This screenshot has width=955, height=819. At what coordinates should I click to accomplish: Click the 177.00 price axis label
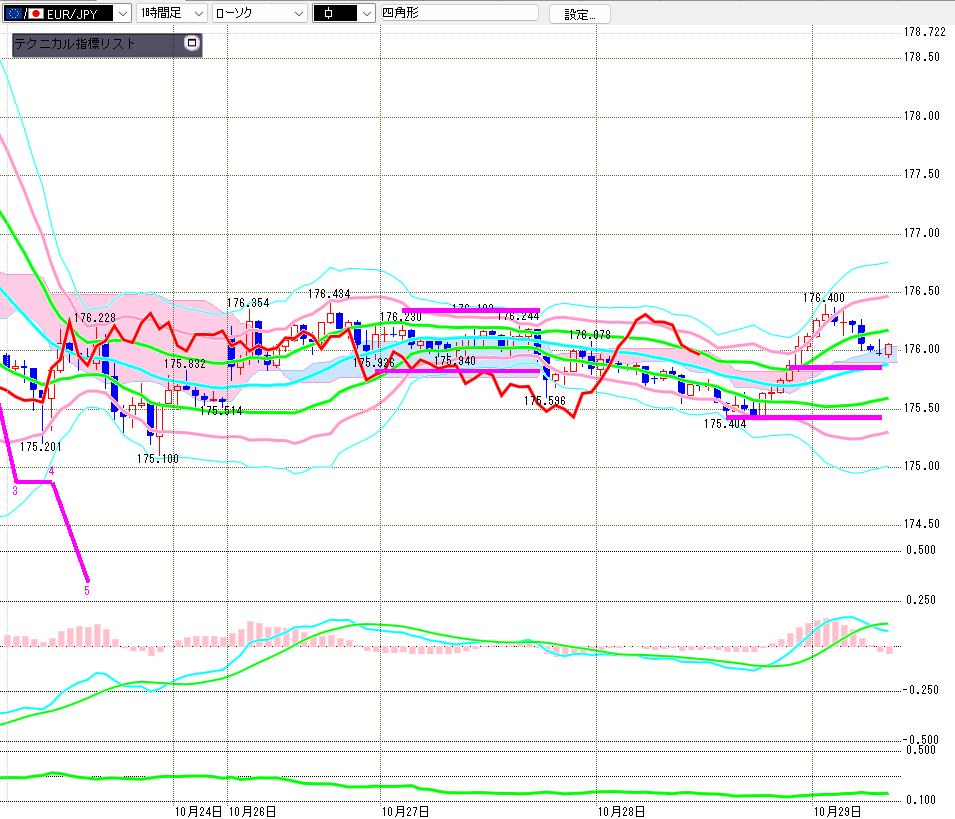(x=922, y=233)
